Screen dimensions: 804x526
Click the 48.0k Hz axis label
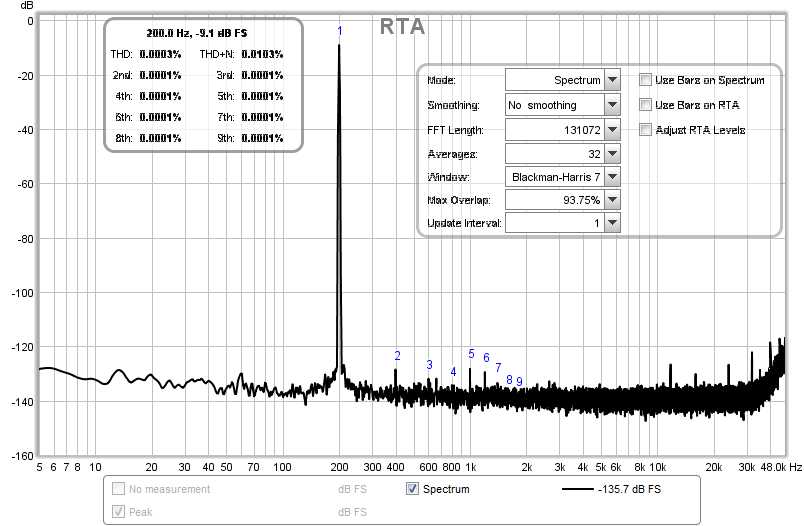pos(781,467)
